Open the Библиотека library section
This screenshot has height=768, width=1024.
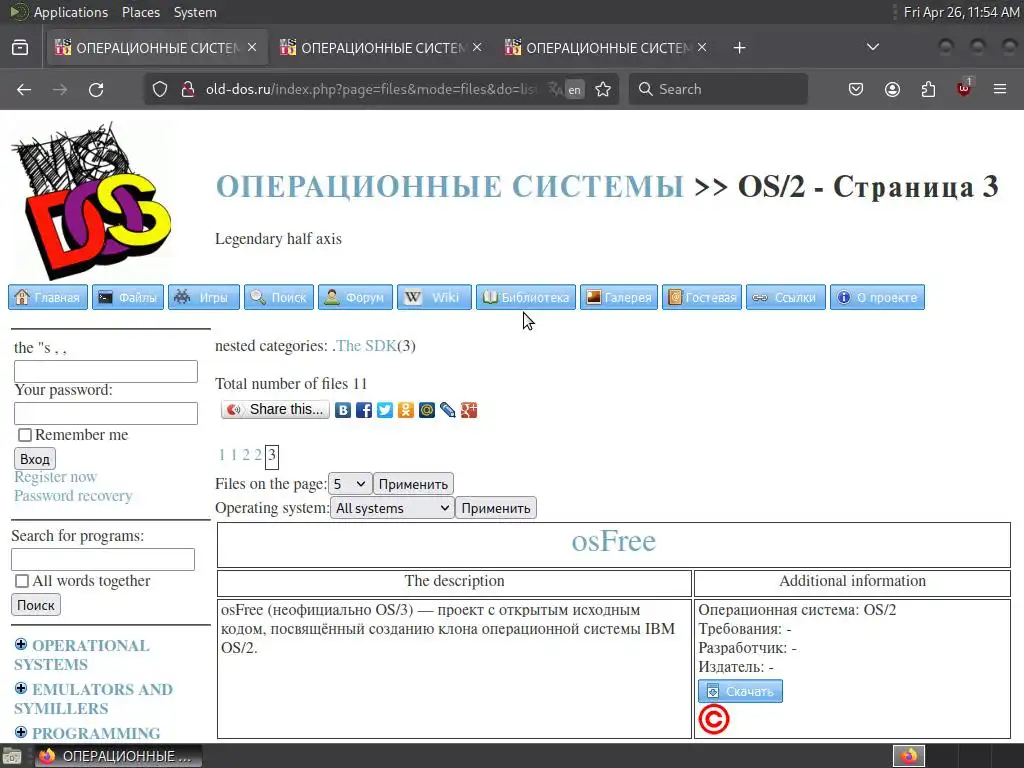tap(526, 297)
